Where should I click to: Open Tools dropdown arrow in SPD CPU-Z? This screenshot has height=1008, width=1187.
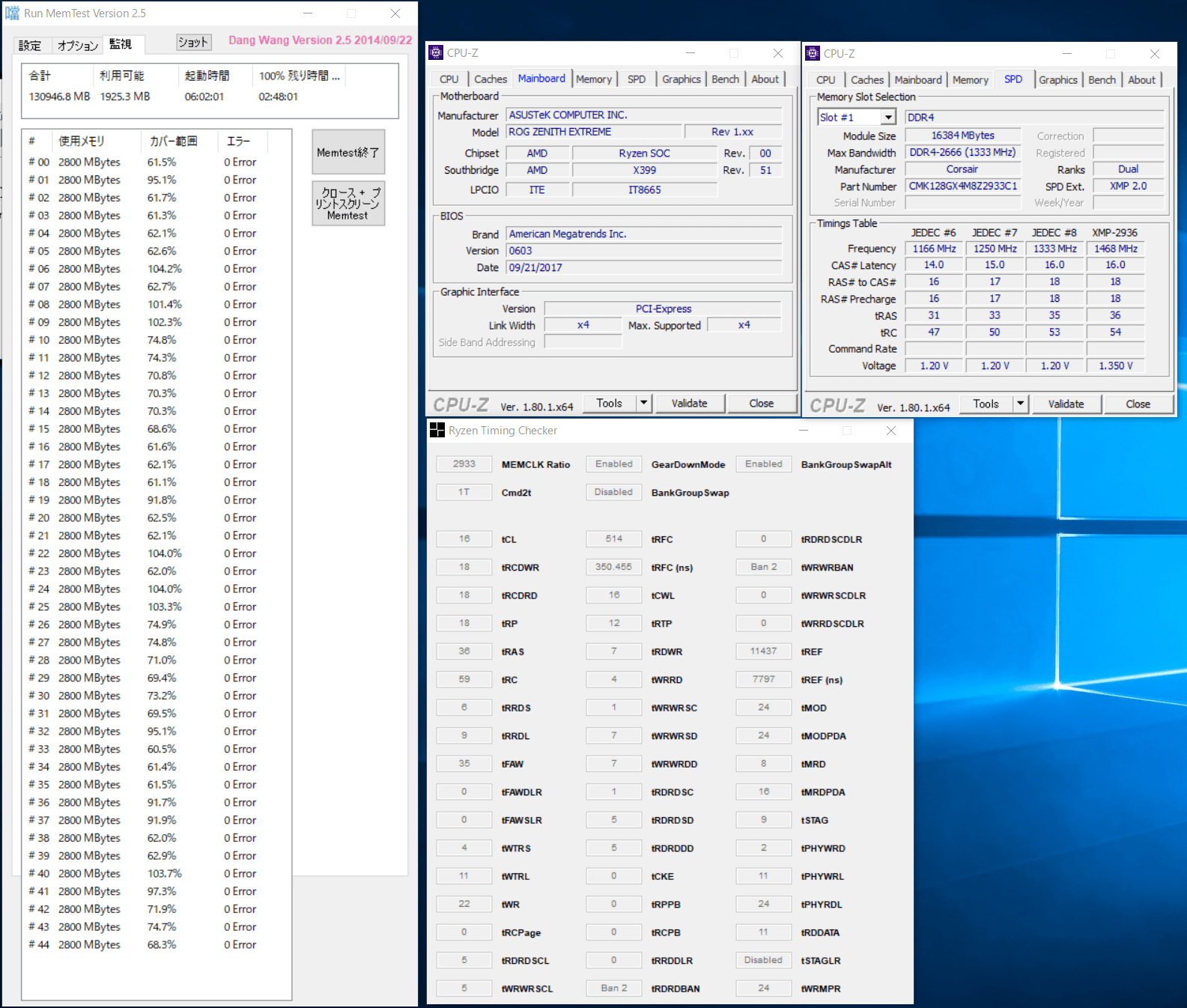tap(1020, 404)
